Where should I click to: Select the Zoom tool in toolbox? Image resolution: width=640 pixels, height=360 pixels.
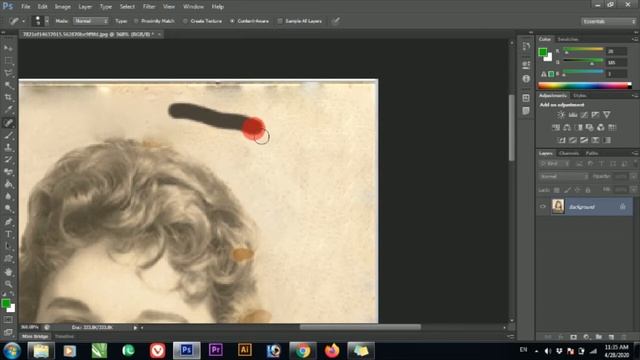pyautogui.click(x=8, y=284)
